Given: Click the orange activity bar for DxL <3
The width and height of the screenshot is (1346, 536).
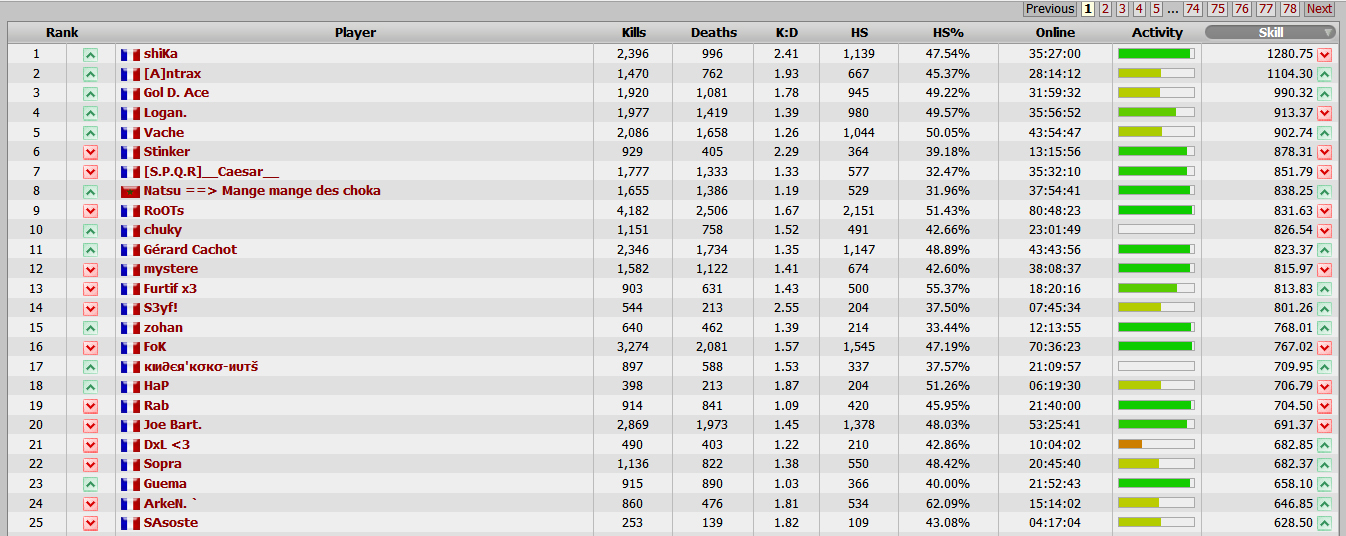Looking at the screenshot, I should click(x=1131, y=444).
